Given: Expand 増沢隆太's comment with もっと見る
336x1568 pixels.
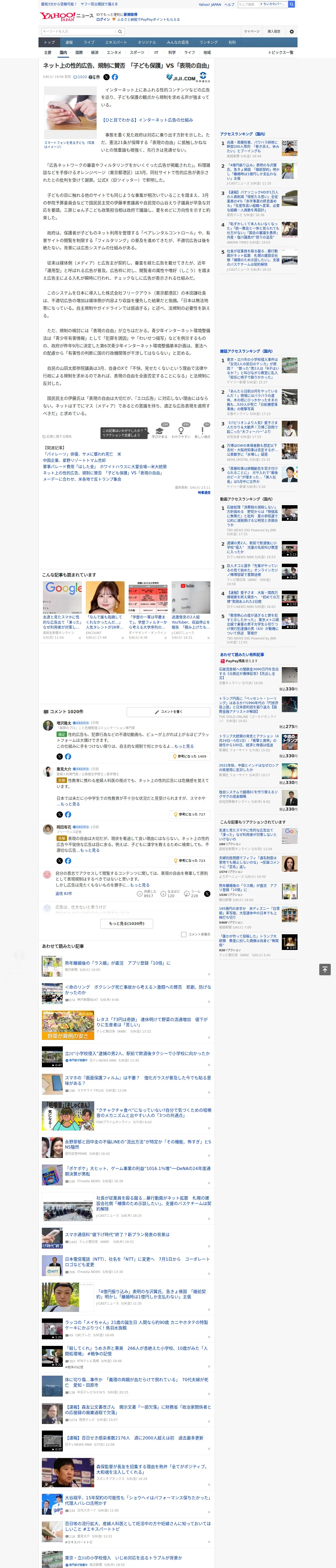Looking at the screenshot, I should point(183,746).
